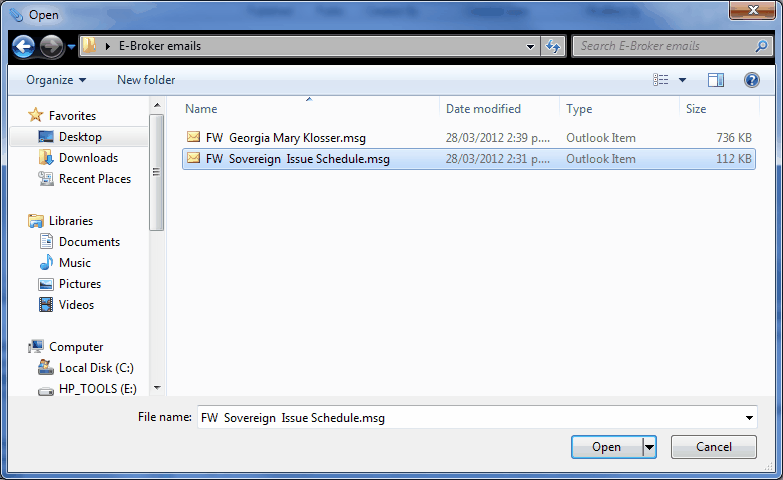Select Computer in navigation pane
783x480 pixels.
pos(76,347)
